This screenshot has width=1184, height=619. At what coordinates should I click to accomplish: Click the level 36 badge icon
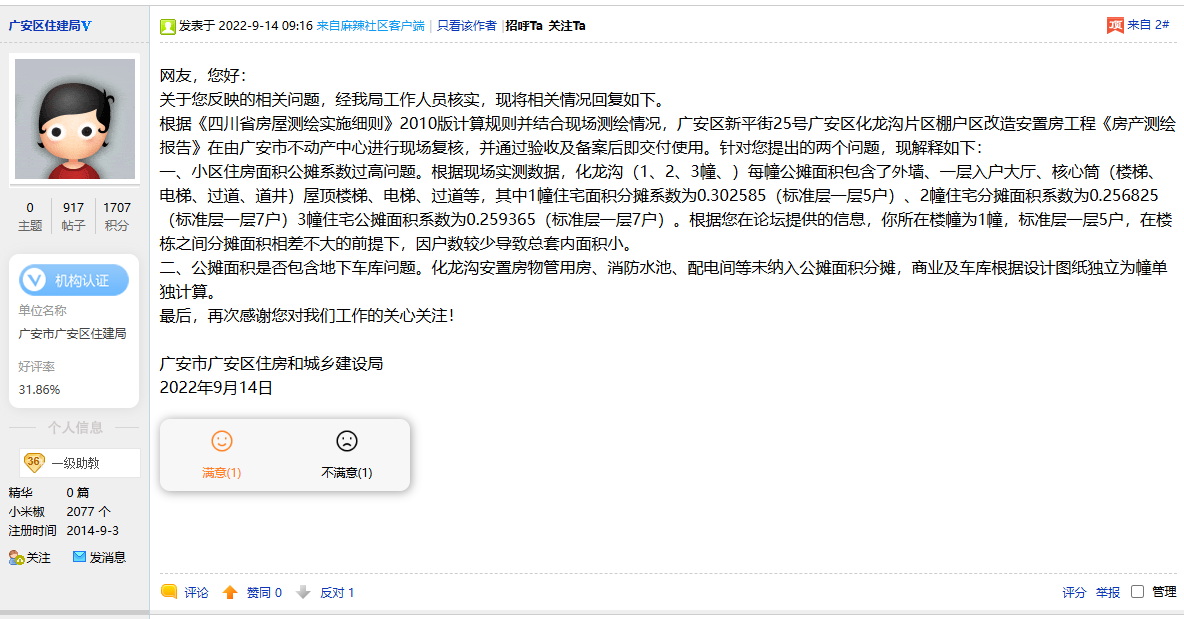pos(34,462)
